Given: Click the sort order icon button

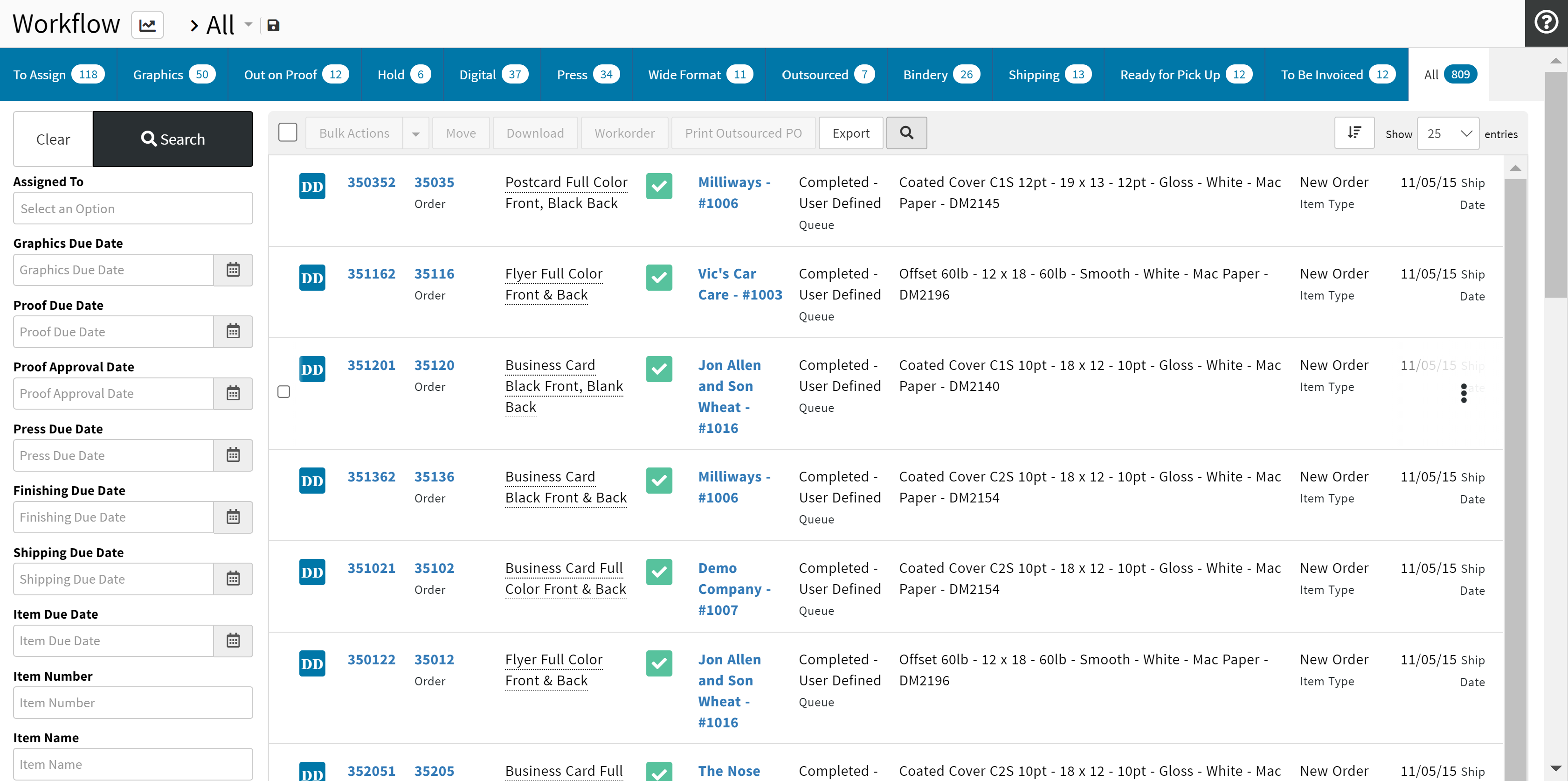Looking at the screenshot, I should (x=1354, y=133).
